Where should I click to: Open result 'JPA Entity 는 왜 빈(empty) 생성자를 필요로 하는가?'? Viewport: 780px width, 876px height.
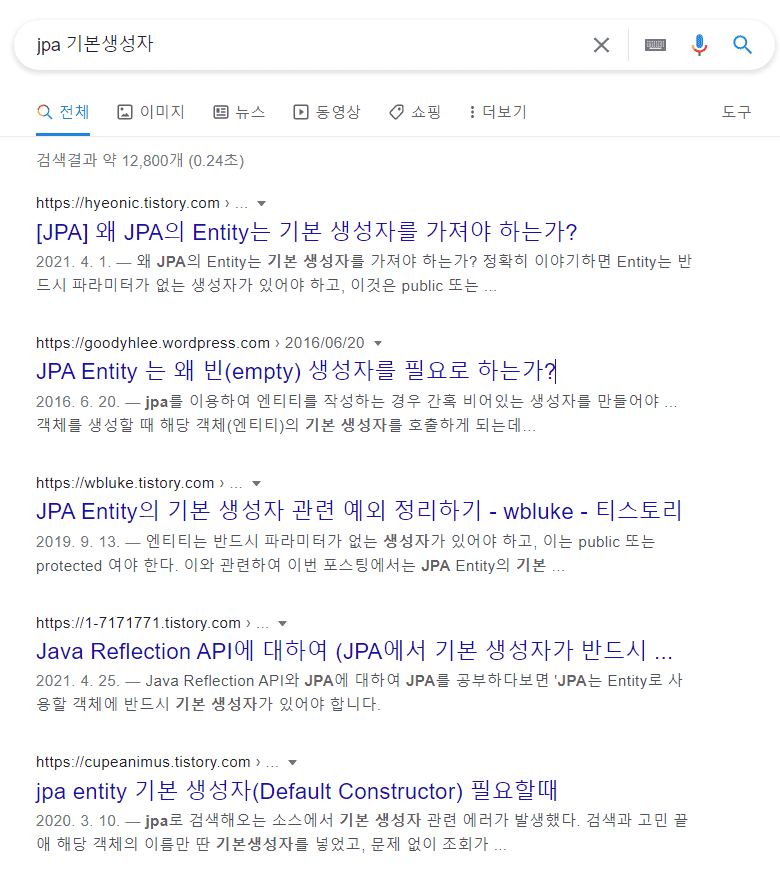297,371
